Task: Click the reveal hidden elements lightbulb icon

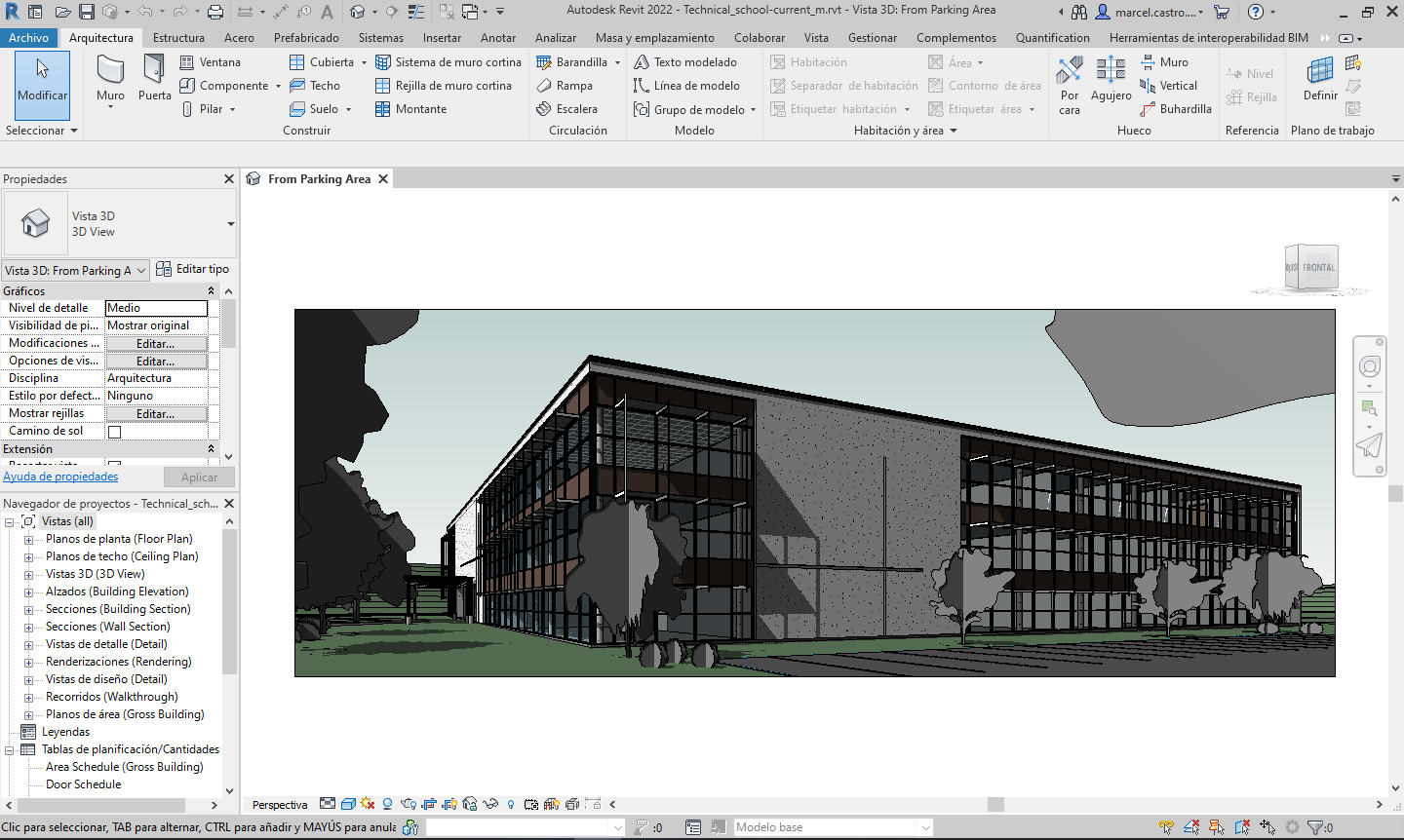Action: point(510,804)
